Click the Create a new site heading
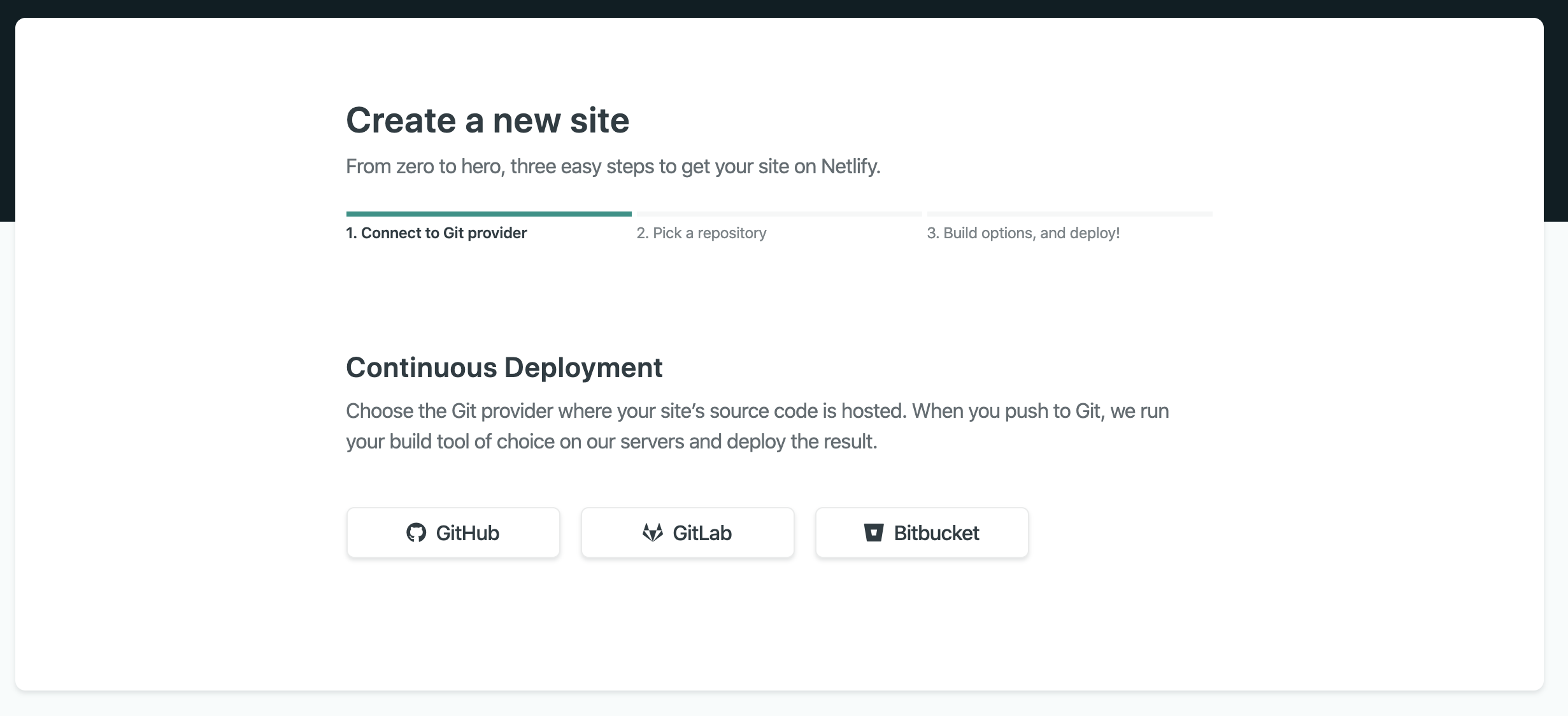Screen dimensions: 1568x716 (x=488, y=120)
